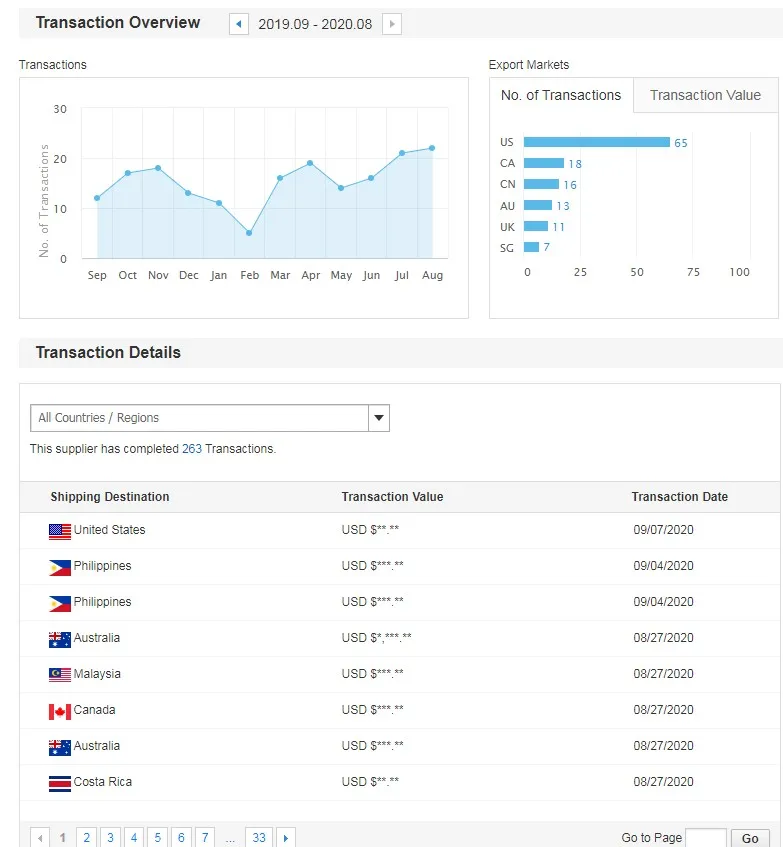Image resolution: width=783 pixels, height=847 pixels.
Task: Click previous date range arrow
Action: coord(239,24)
